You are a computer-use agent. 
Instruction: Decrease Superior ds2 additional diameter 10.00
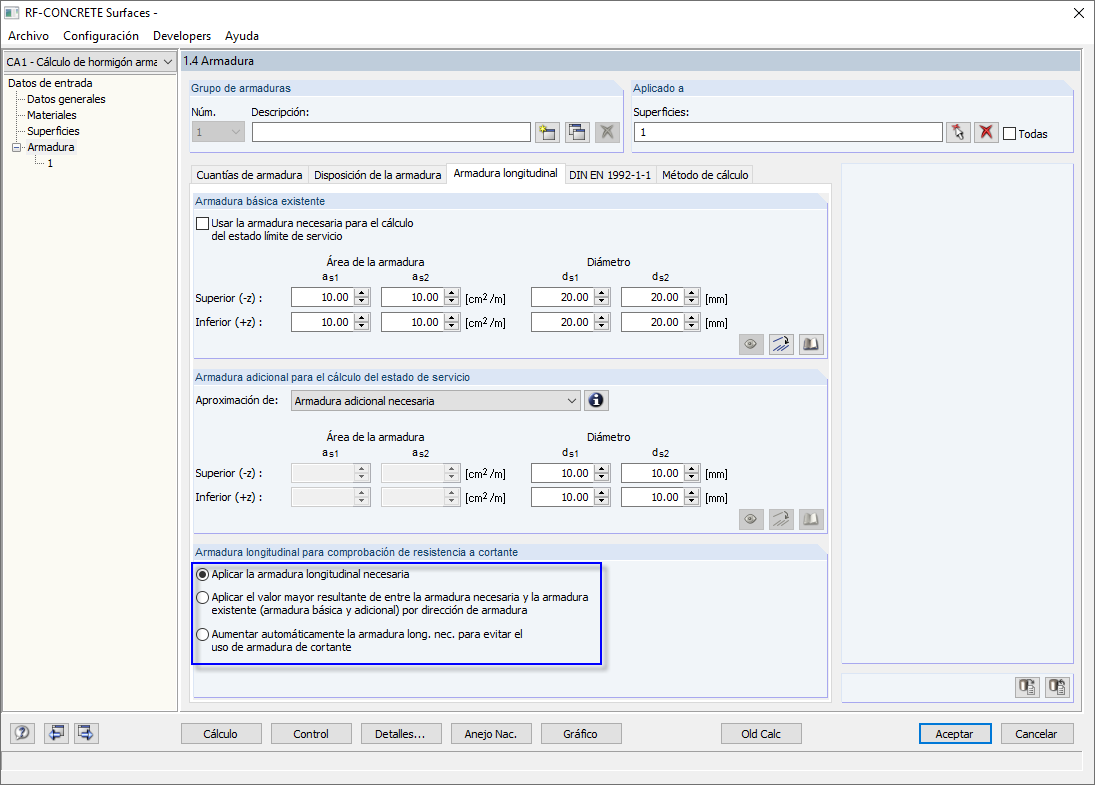coord(691,478)
